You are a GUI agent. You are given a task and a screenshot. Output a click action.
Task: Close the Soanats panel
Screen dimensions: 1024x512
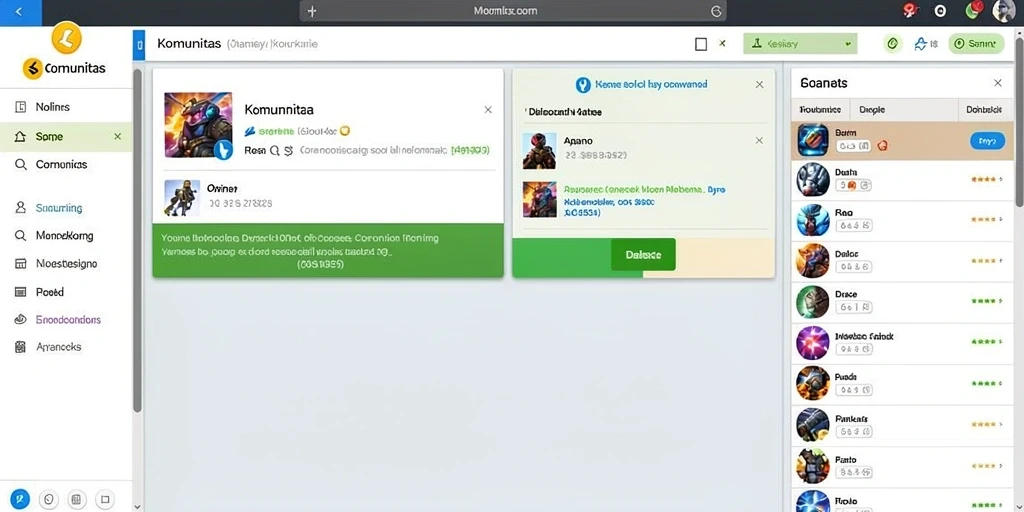998,83
